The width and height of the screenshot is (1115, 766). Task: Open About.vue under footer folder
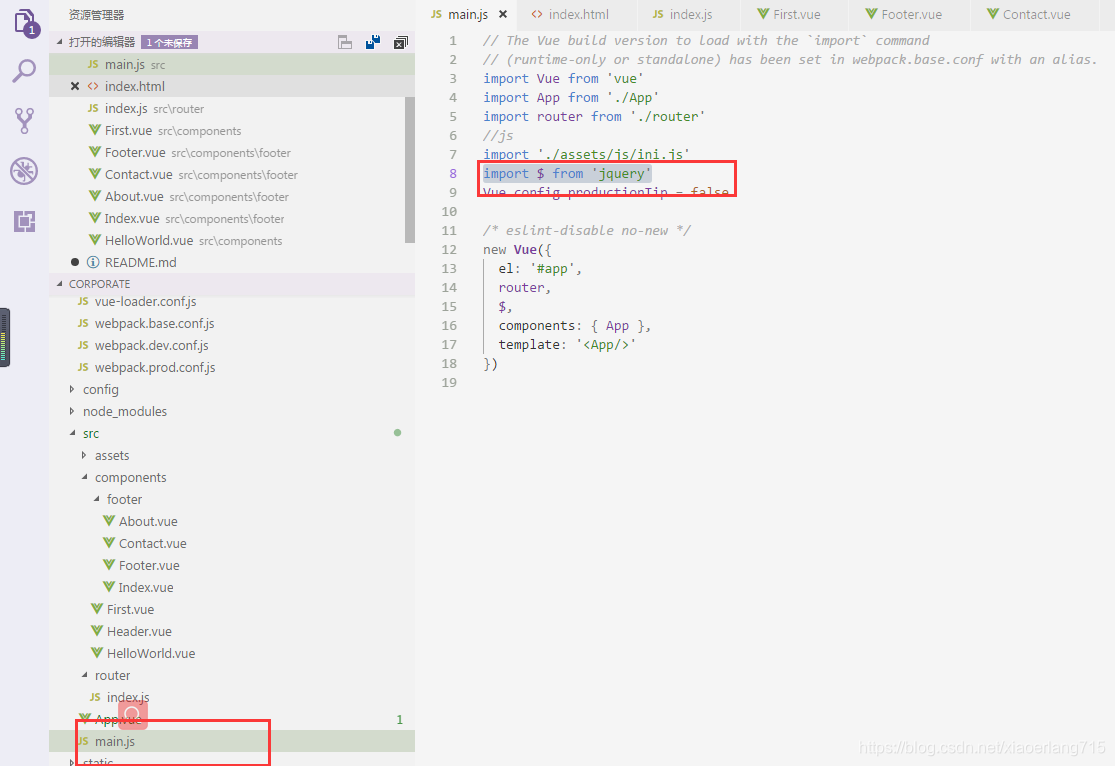point(232,521)
